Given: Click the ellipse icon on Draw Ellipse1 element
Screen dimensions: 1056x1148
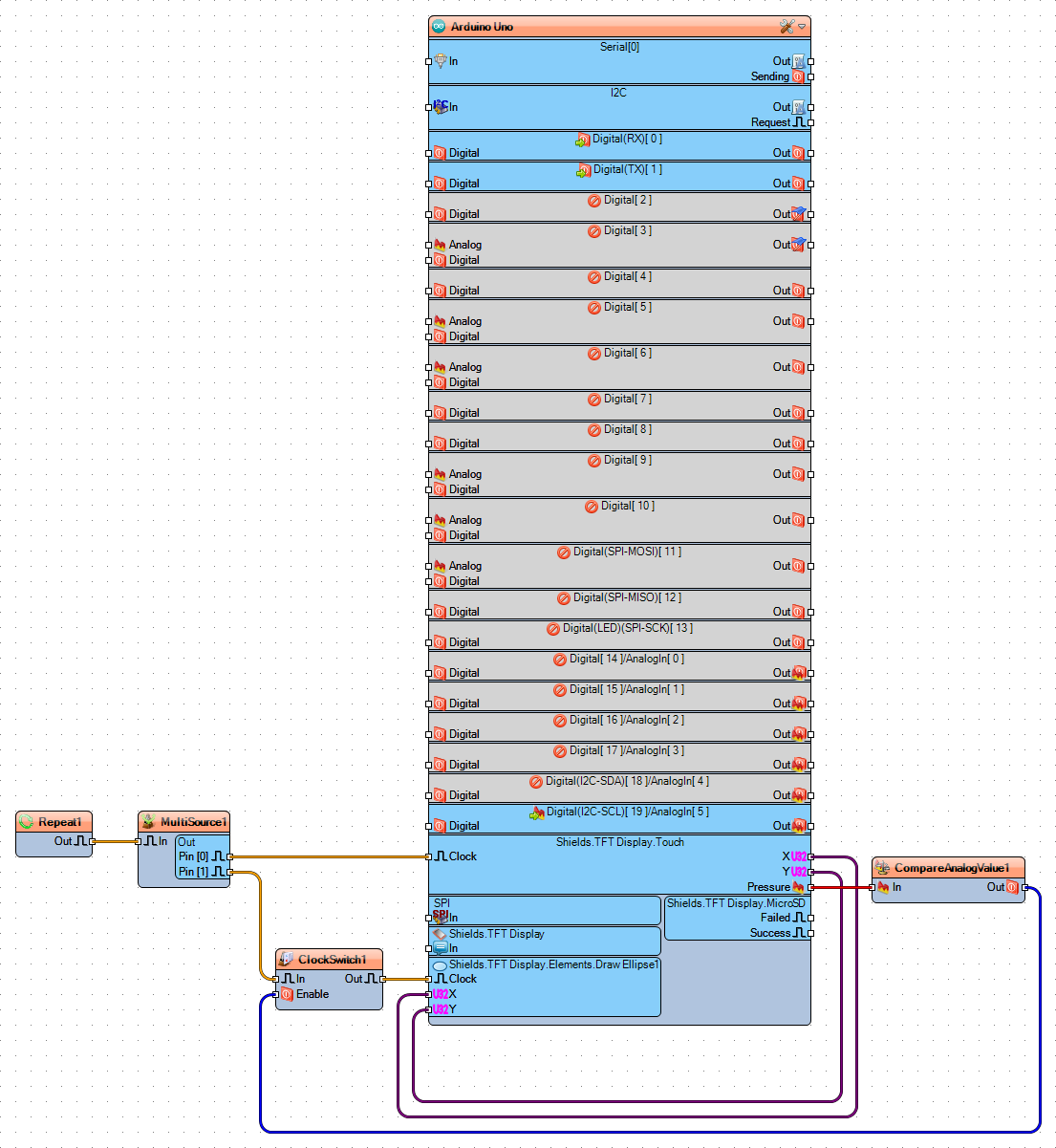Looking at the screenshot, I should [438, 965].
